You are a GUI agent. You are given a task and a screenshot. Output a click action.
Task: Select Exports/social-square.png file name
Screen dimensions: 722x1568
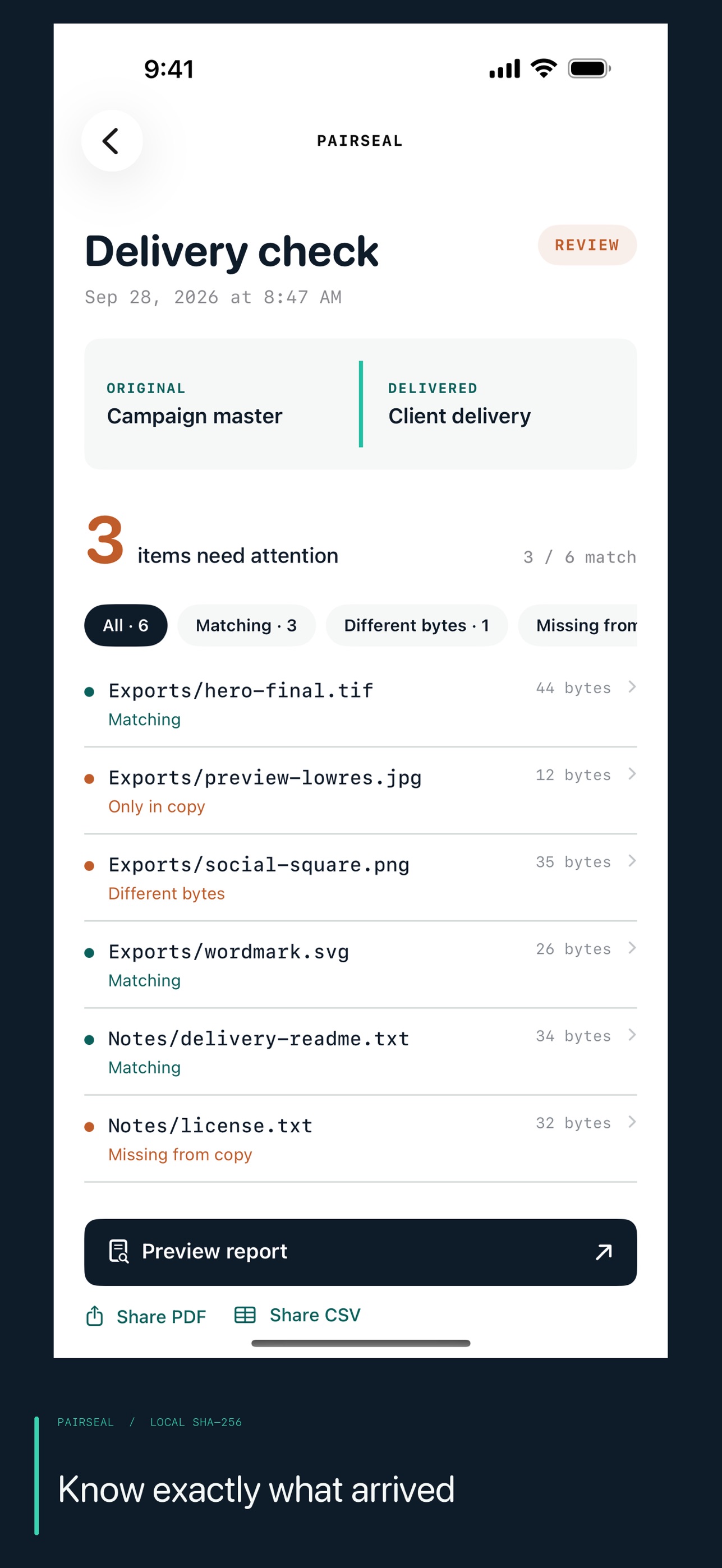pyautogui.click(x=259, y=865)
